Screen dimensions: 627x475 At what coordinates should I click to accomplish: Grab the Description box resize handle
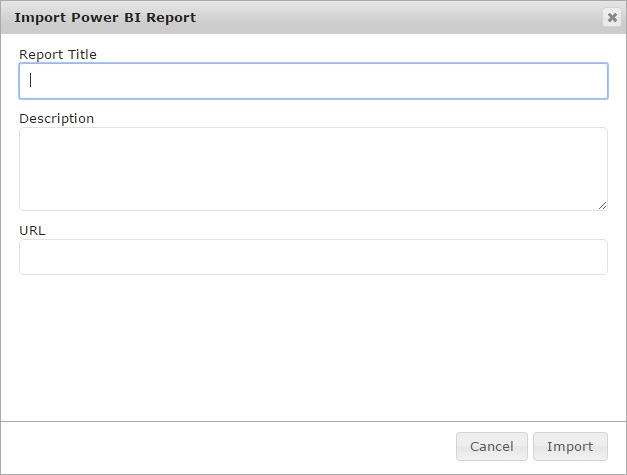click(x=601, y=205)
